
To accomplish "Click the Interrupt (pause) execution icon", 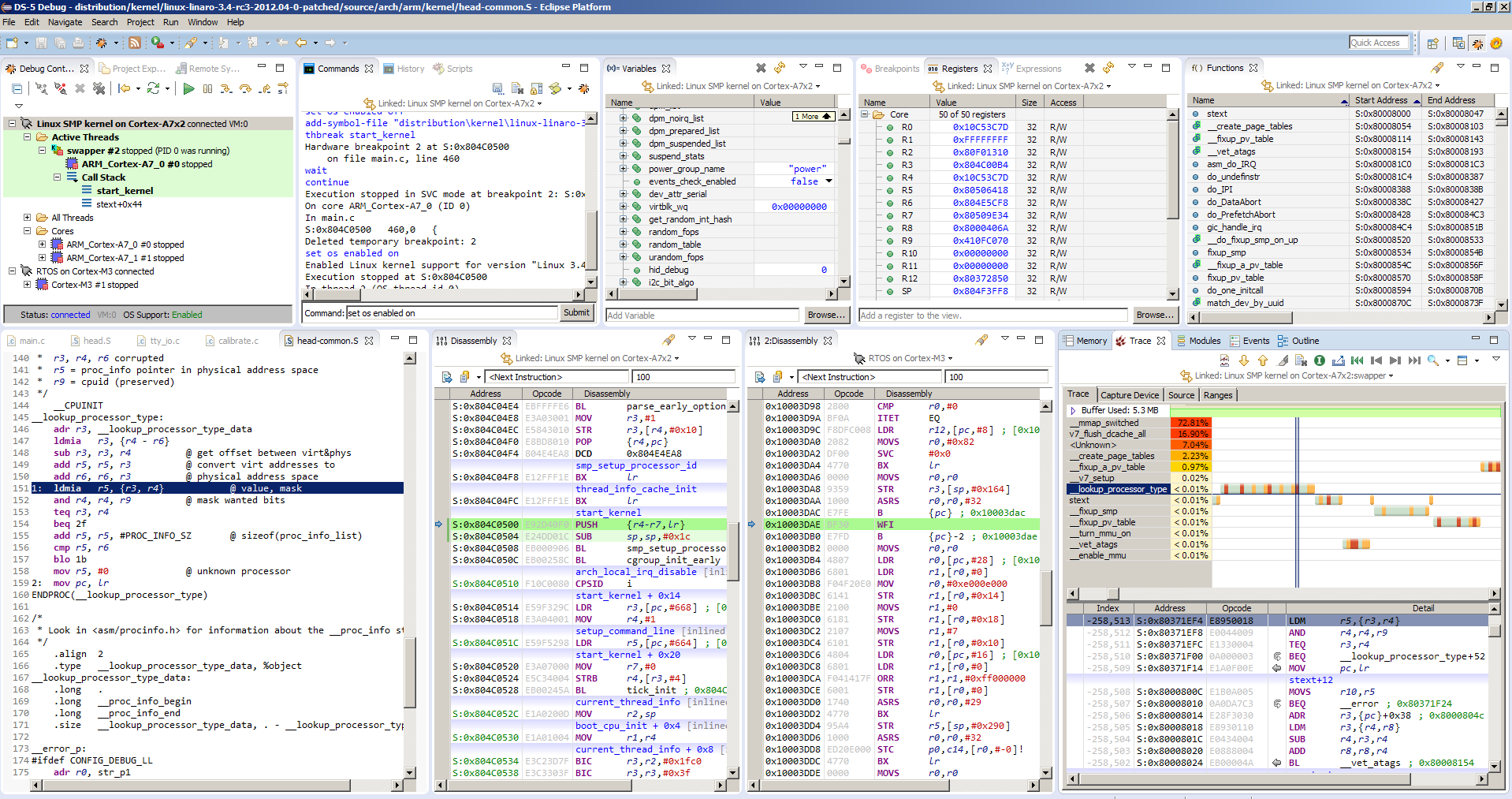I will point(207,89).
